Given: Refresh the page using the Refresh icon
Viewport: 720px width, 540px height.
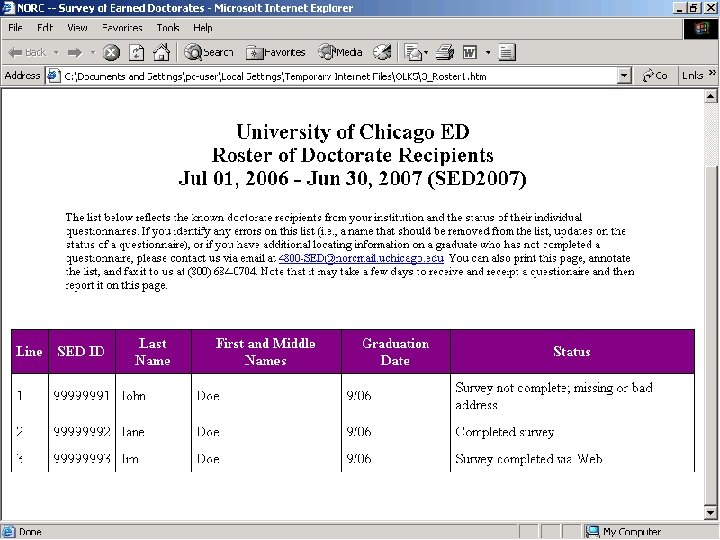Looking at the screenshot, I should pos(136,52).
